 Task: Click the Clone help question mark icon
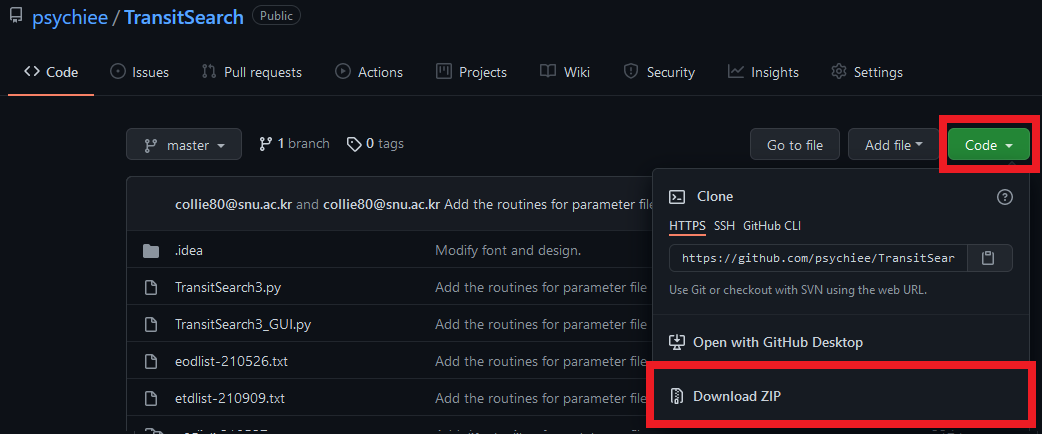coord(1005,197)
